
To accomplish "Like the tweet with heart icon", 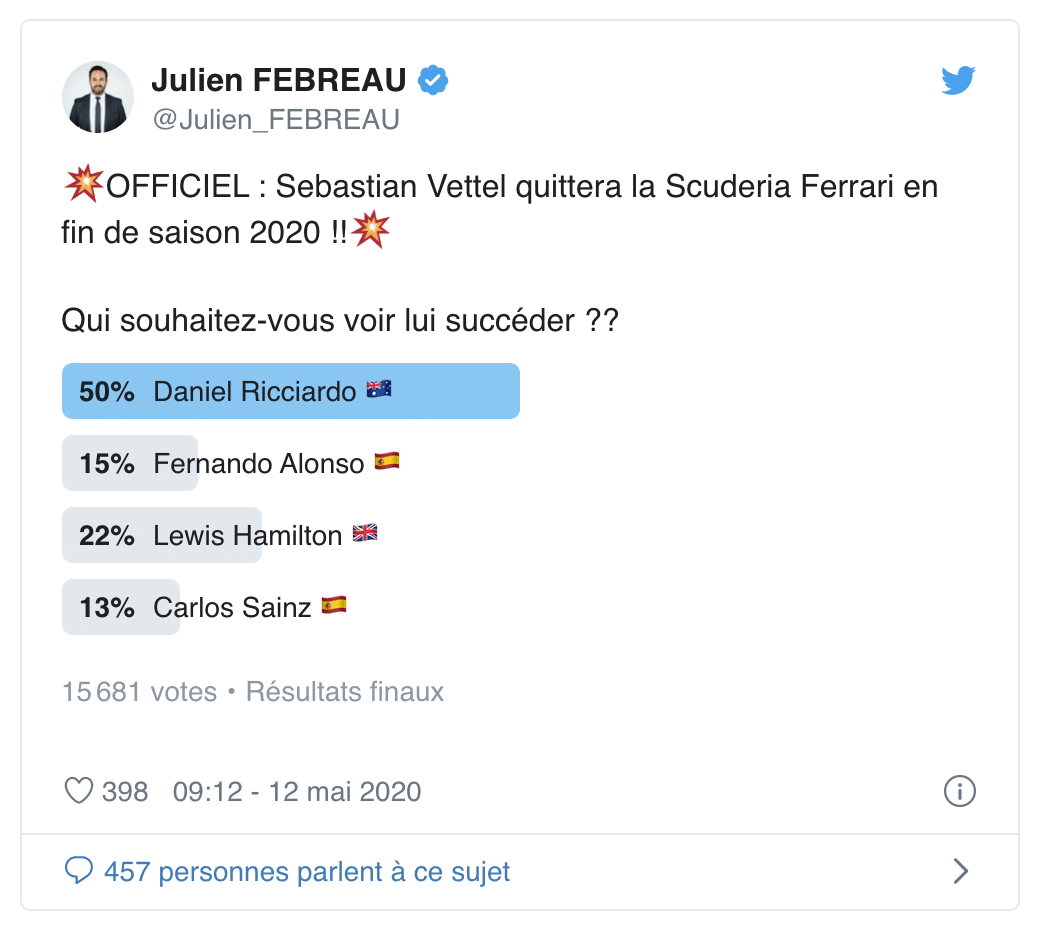I will point(78,791).
